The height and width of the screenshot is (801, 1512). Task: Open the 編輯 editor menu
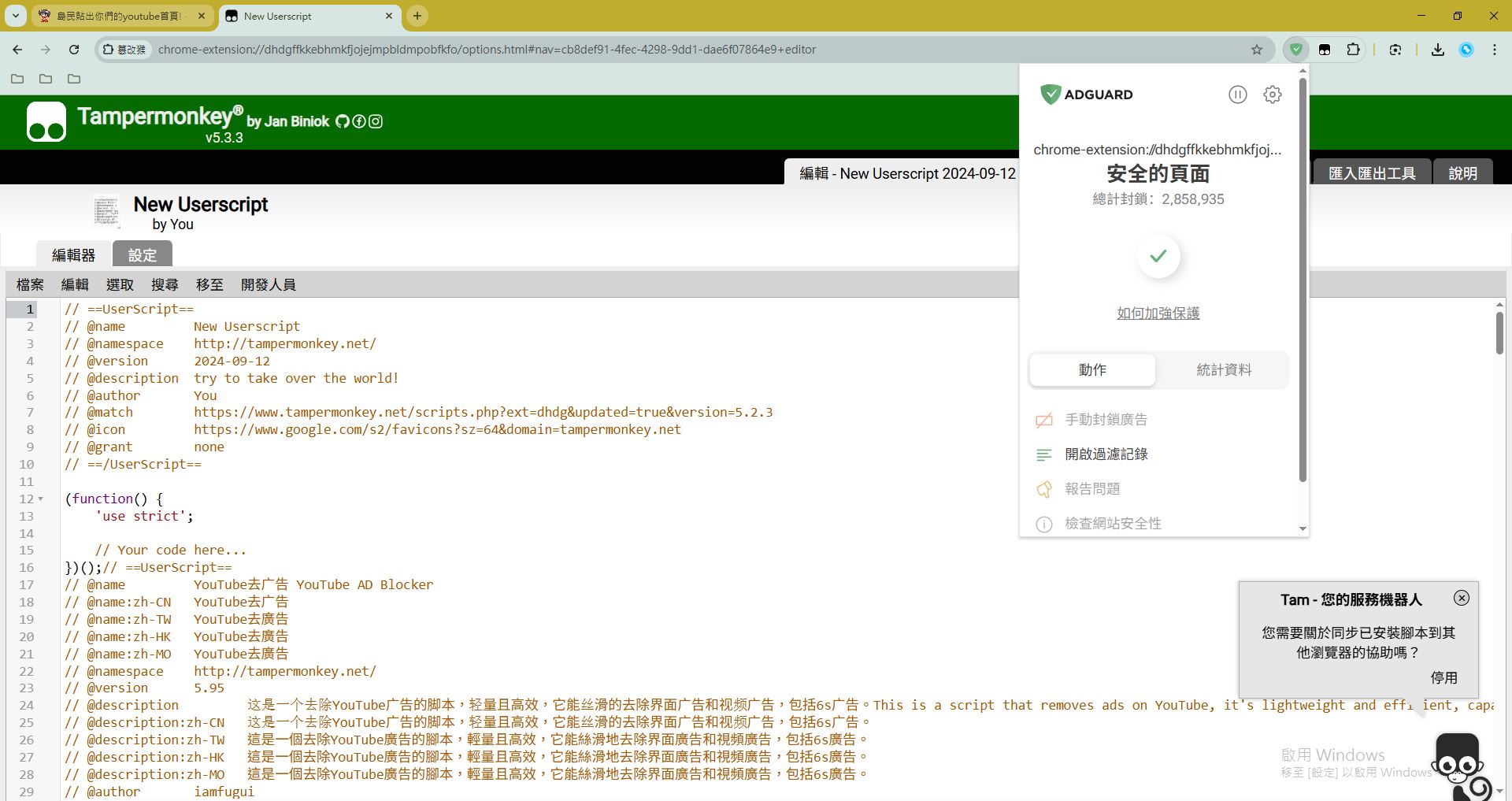[76, 285]
